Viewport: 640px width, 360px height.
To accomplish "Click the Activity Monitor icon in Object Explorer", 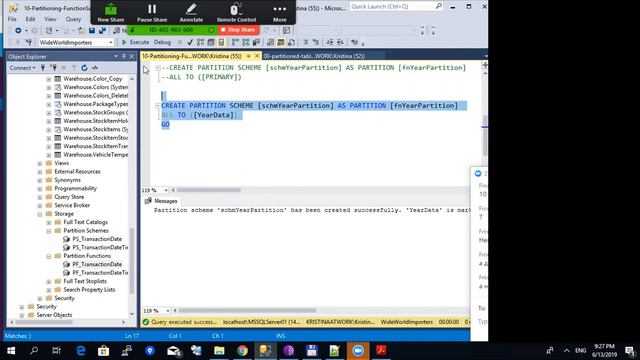I will pyautogui.click(x=95, y=68).
